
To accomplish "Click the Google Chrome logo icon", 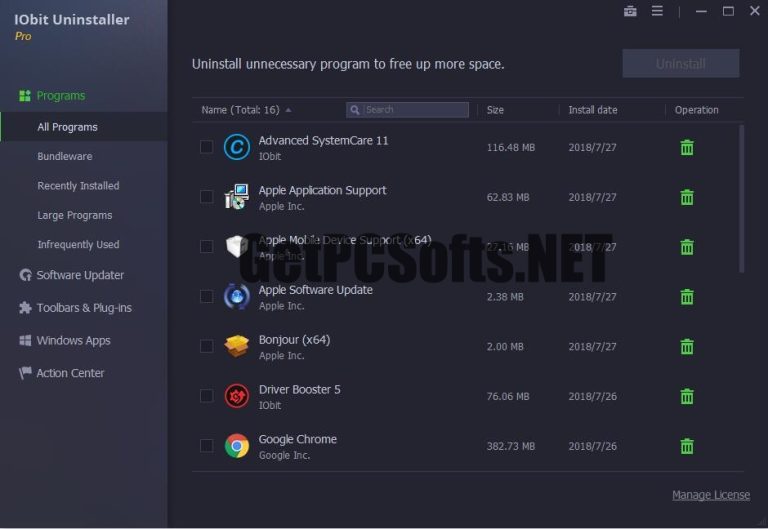I will [237, 446].
